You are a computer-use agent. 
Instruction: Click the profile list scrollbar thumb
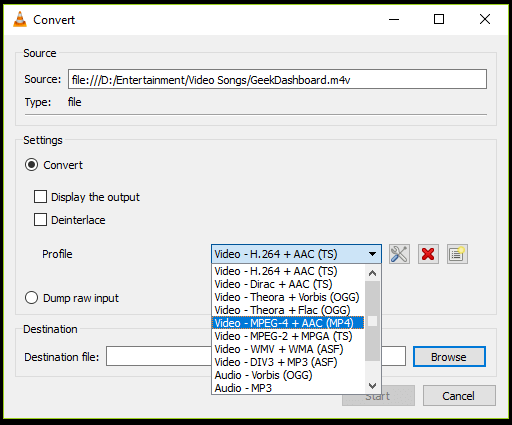[372, 321]
